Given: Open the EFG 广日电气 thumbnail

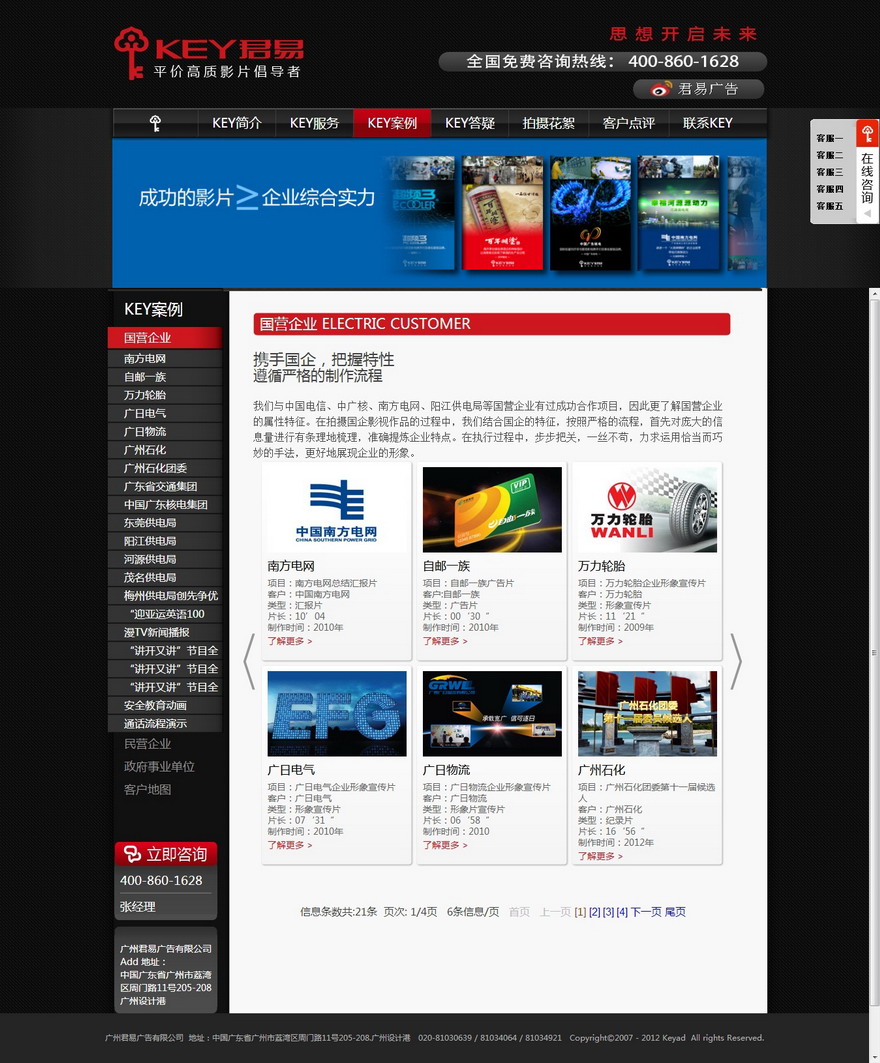Looking at the screenshot, I should tap(337, 714).
